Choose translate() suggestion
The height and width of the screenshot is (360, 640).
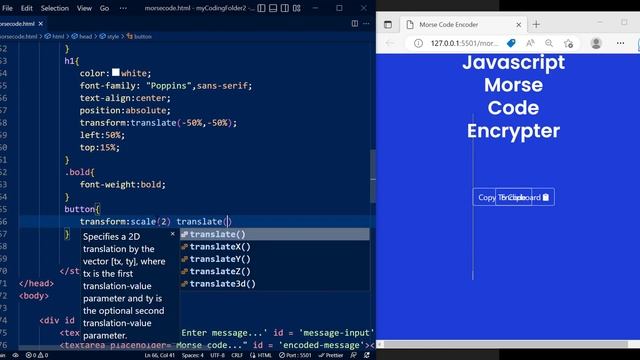(275, 234)
